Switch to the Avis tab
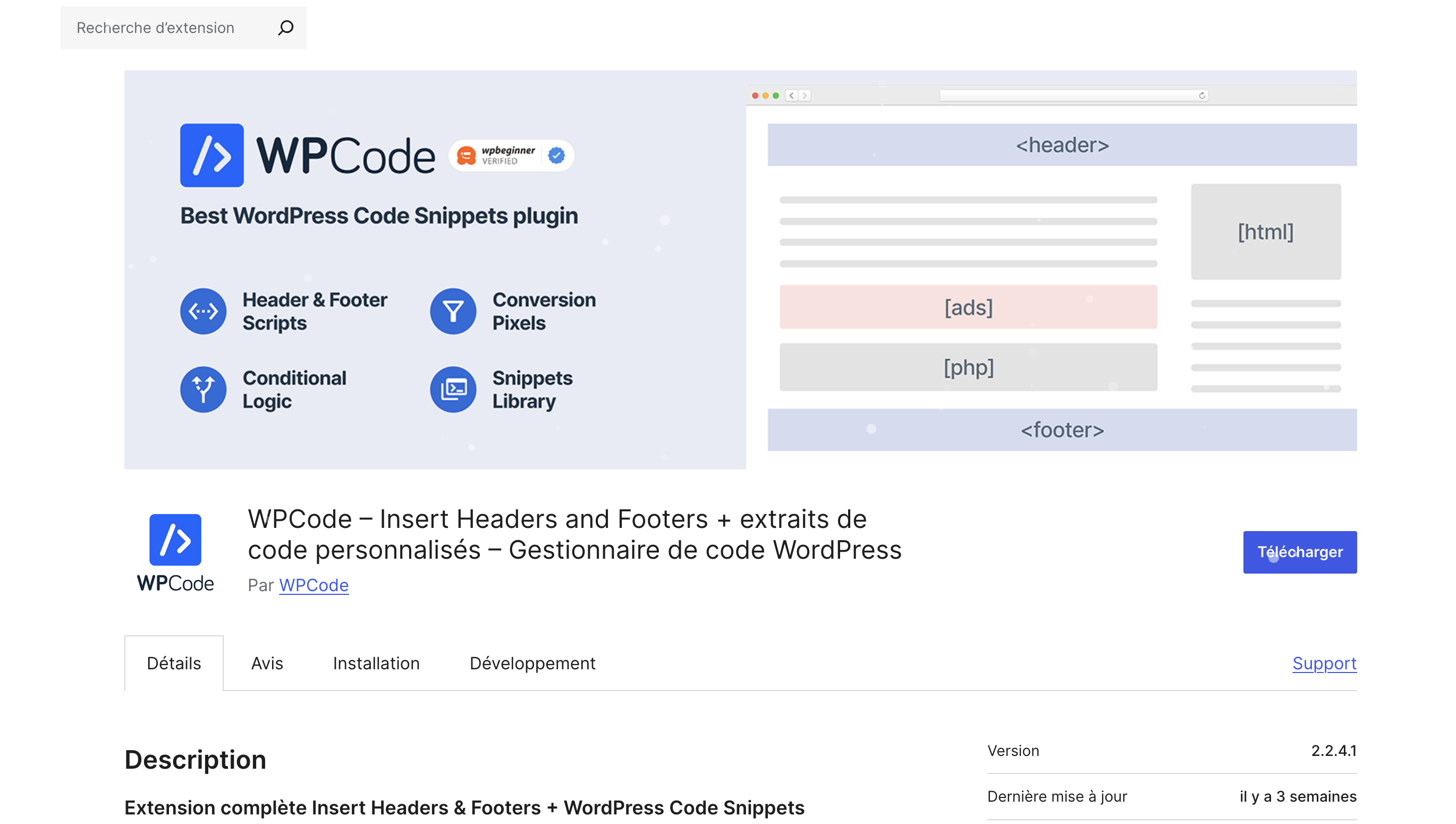 tap(267, 663)
